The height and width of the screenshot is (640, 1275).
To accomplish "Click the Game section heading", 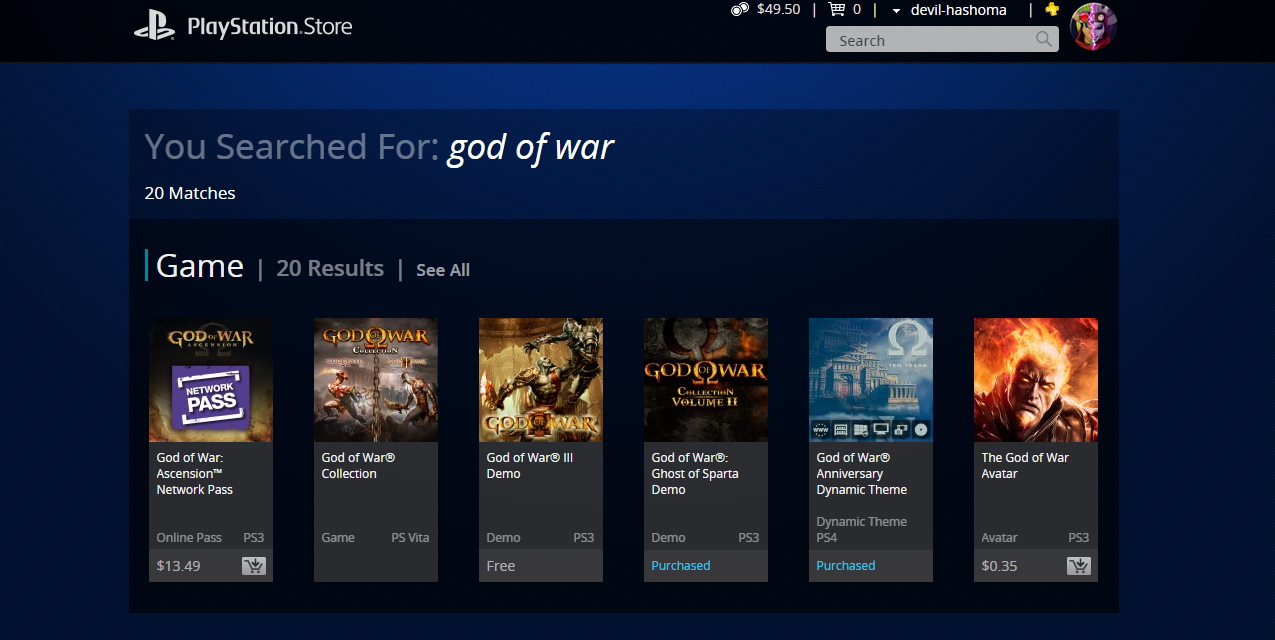I will click(x=200, y=266).
